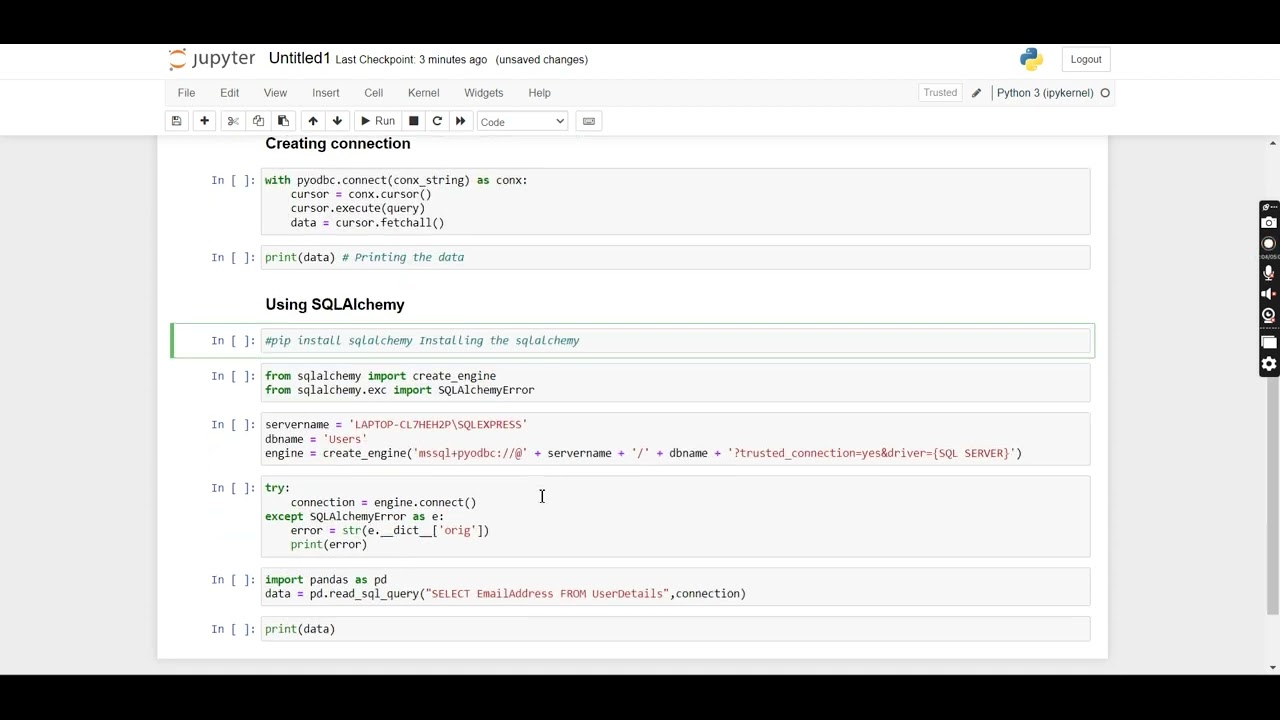1280x720 pixels.
Task: Rename the Untitled1 notebook title
Action: click(299, 59)
